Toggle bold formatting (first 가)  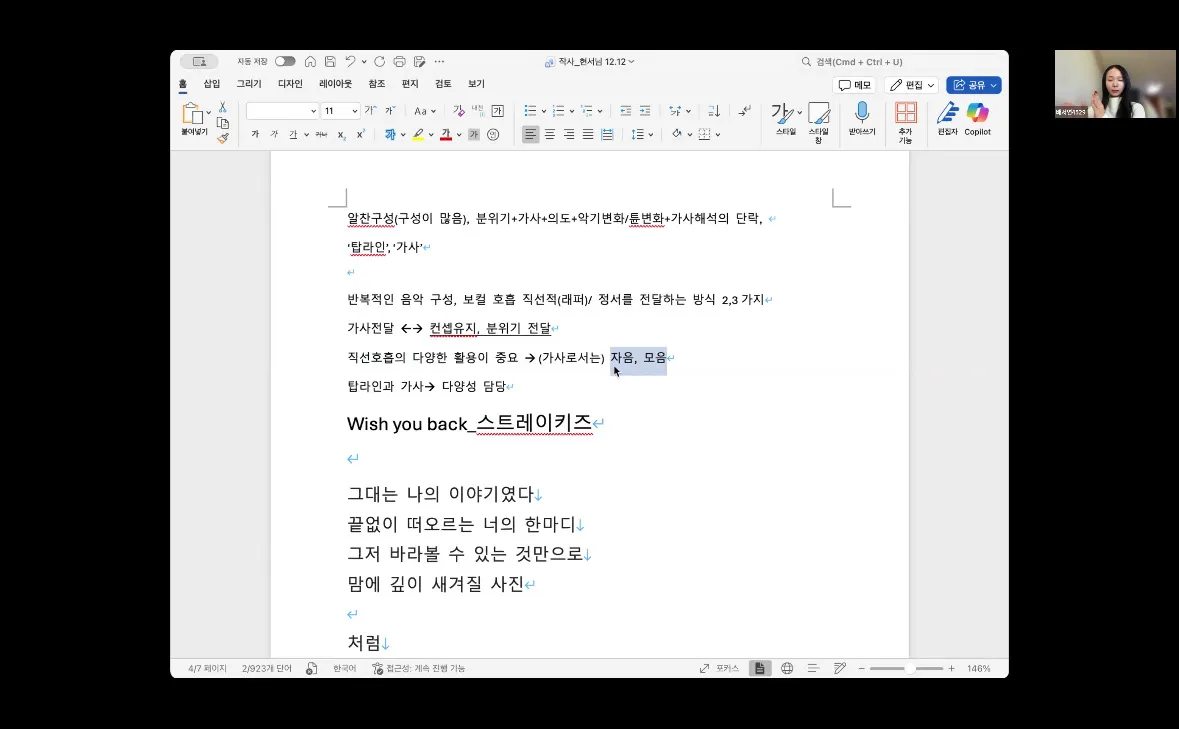point(255,135)
